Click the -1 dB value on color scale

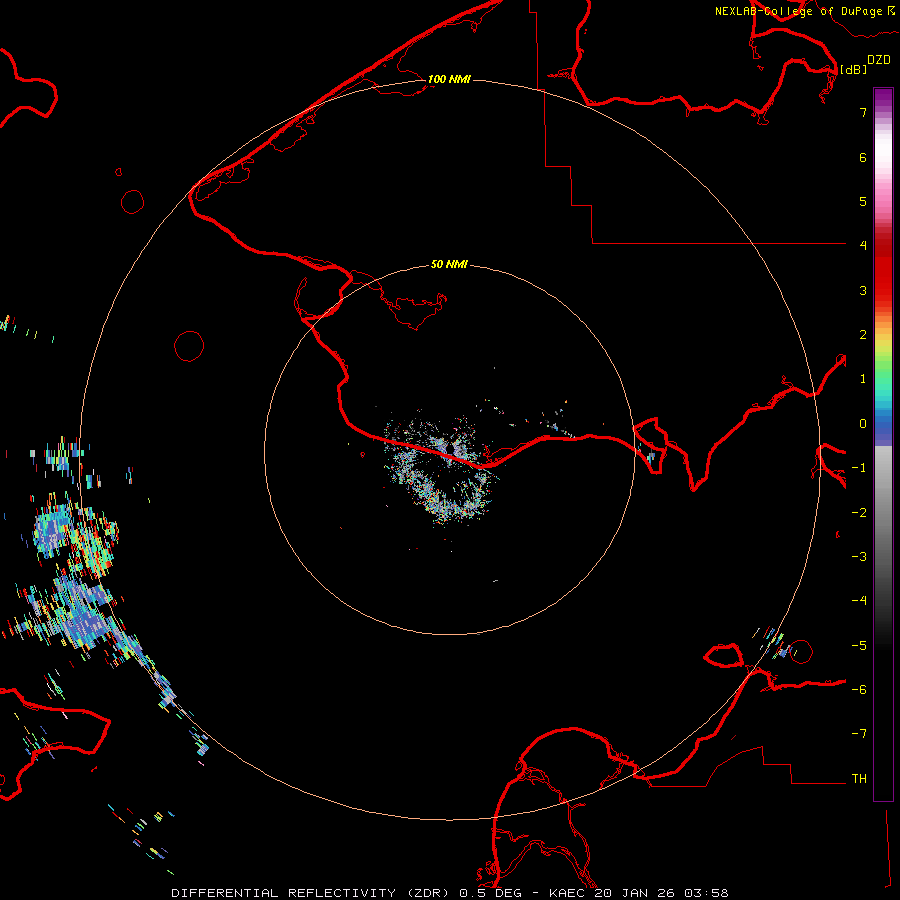coord(859,468)
